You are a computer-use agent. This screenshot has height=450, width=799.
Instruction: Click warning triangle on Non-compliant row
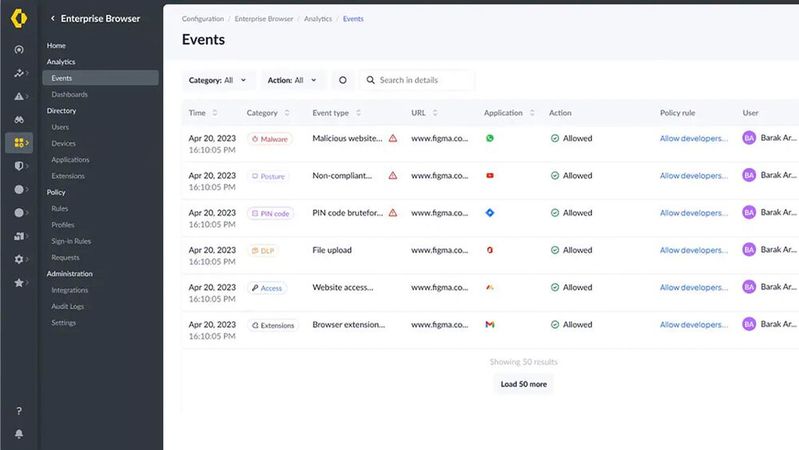393,175
